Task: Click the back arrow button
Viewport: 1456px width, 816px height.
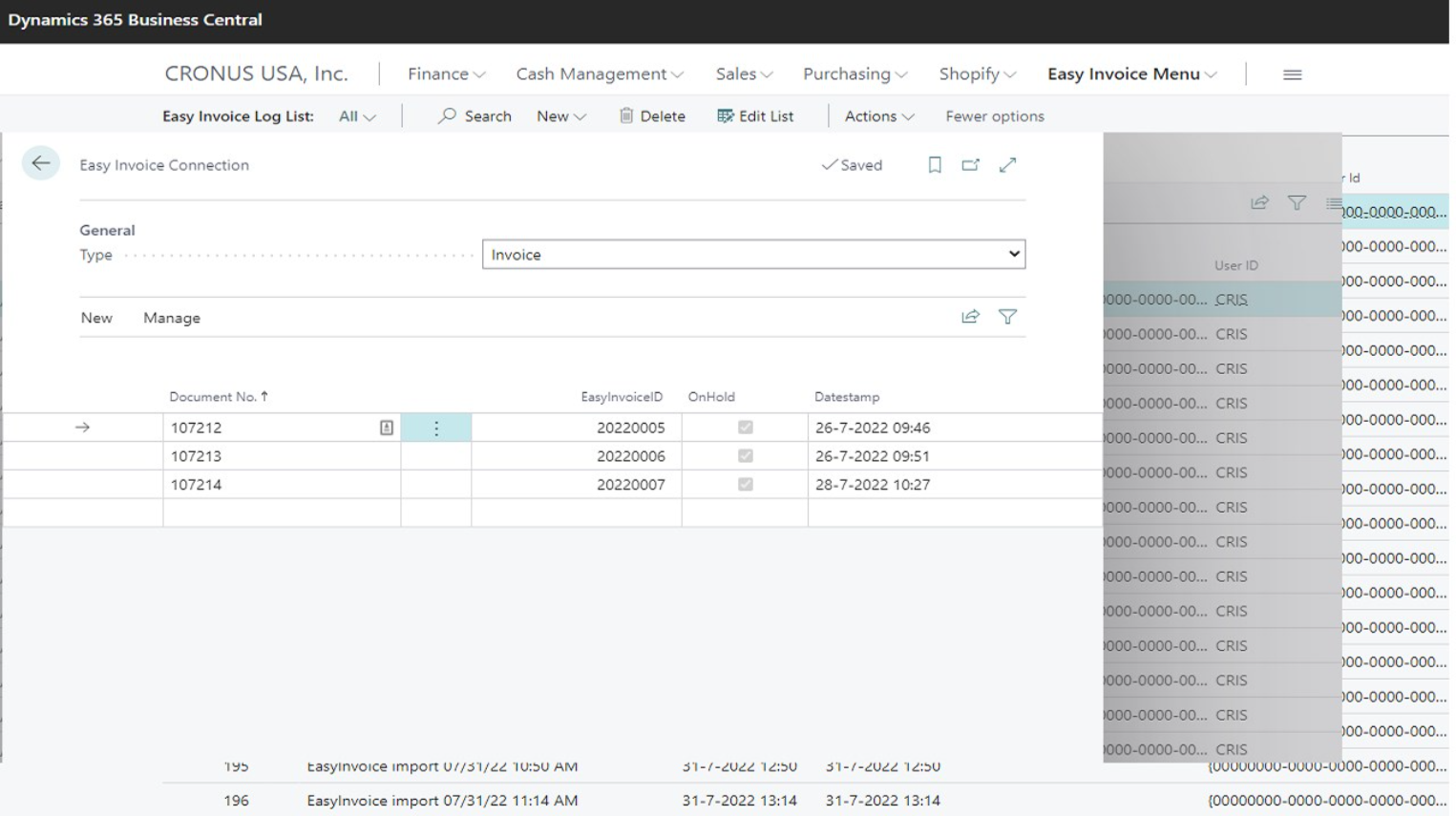Action: (41, 163)
